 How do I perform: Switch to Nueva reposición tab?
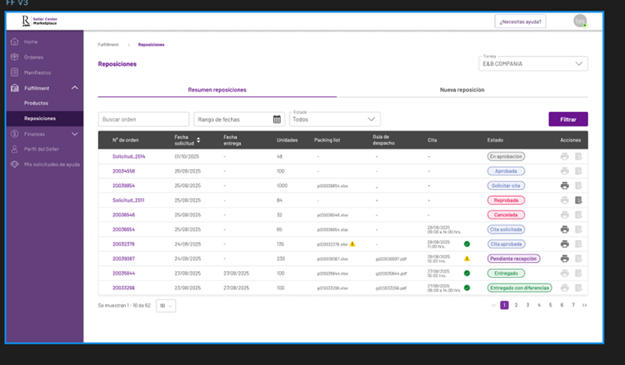[x=462, y=90]
